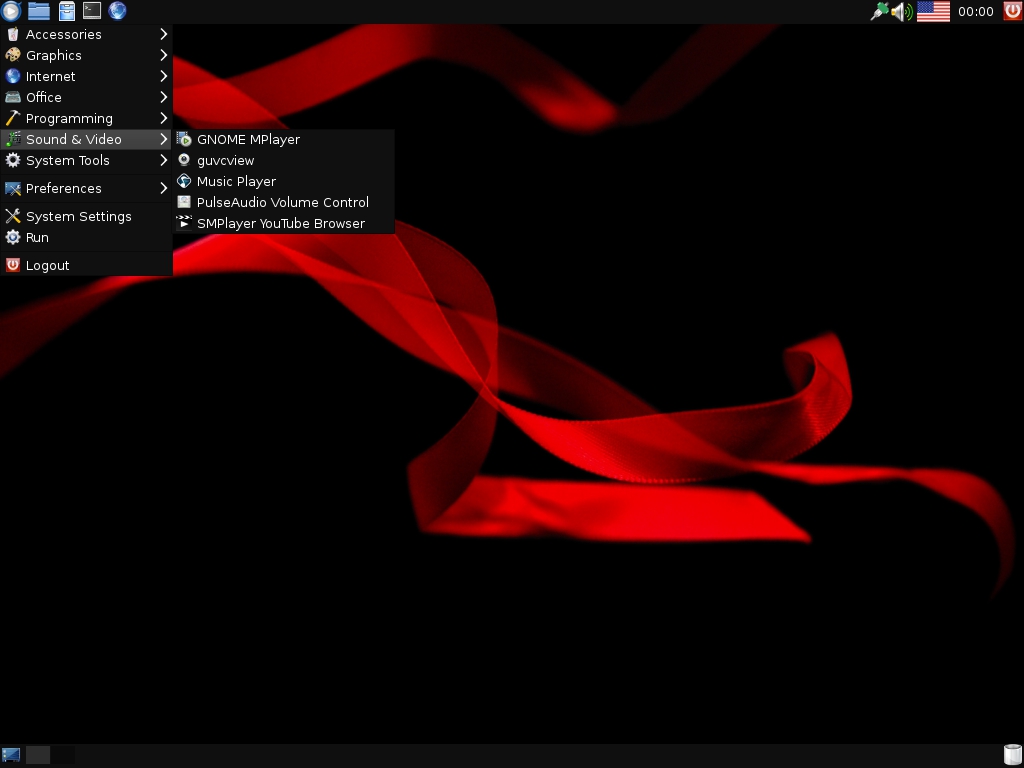1024x768 pixels.
Task: Launch the terminal from the top panel
Action: coord(91,11)
